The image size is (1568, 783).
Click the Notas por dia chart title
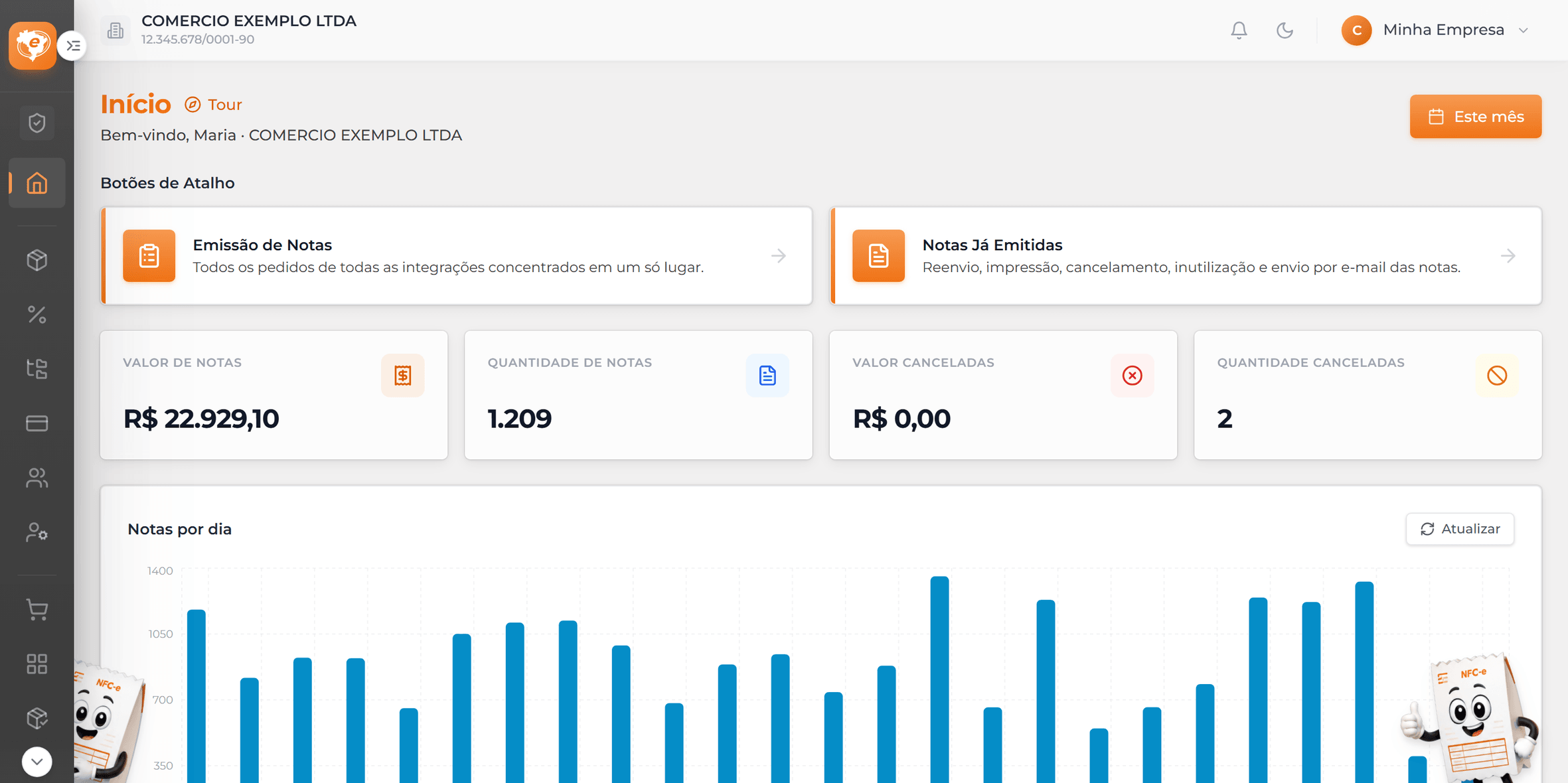click(179, 530)
